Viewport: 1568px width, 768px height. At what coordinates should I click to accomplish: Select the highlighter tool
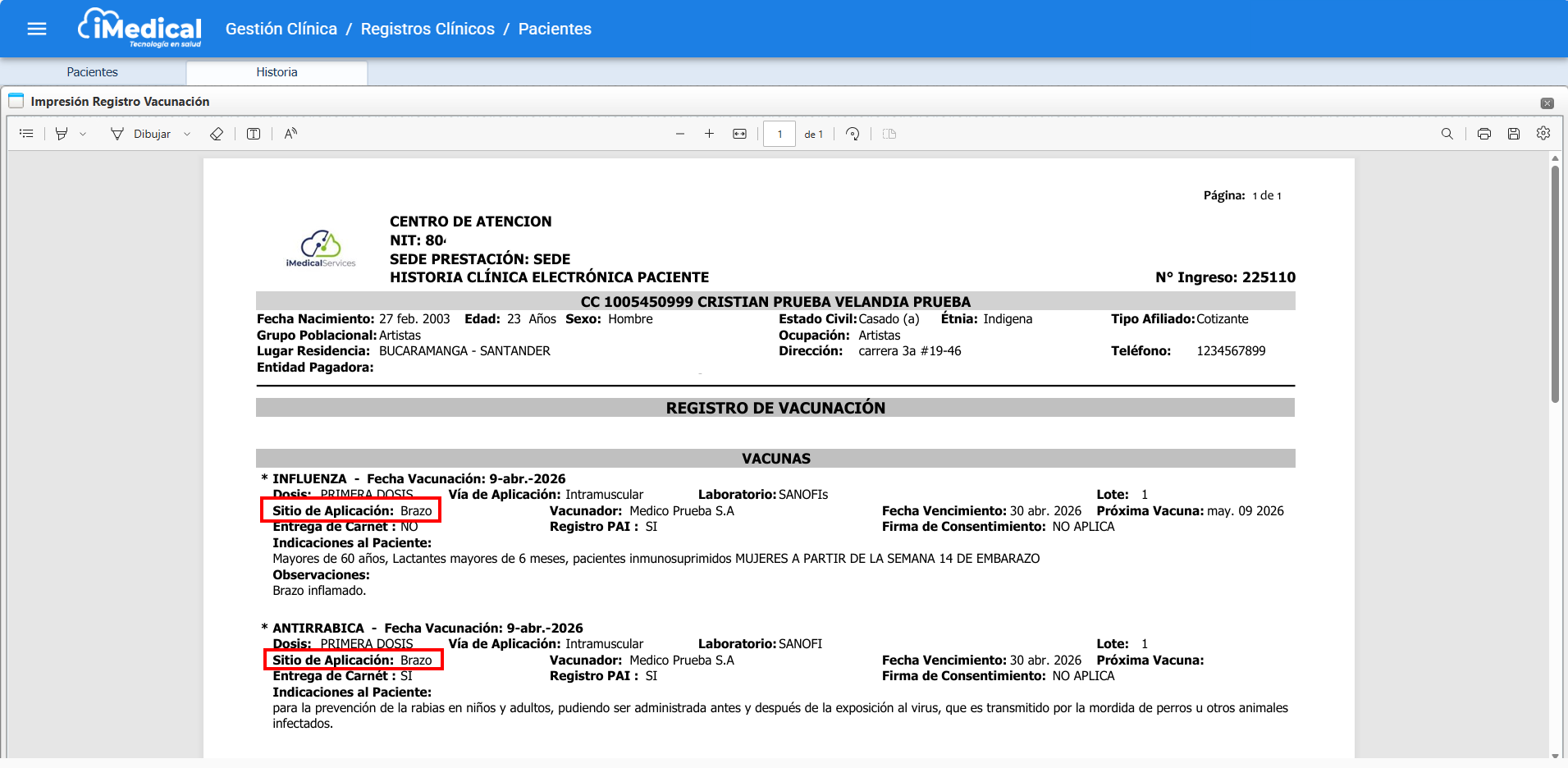(x=62, y=134)
